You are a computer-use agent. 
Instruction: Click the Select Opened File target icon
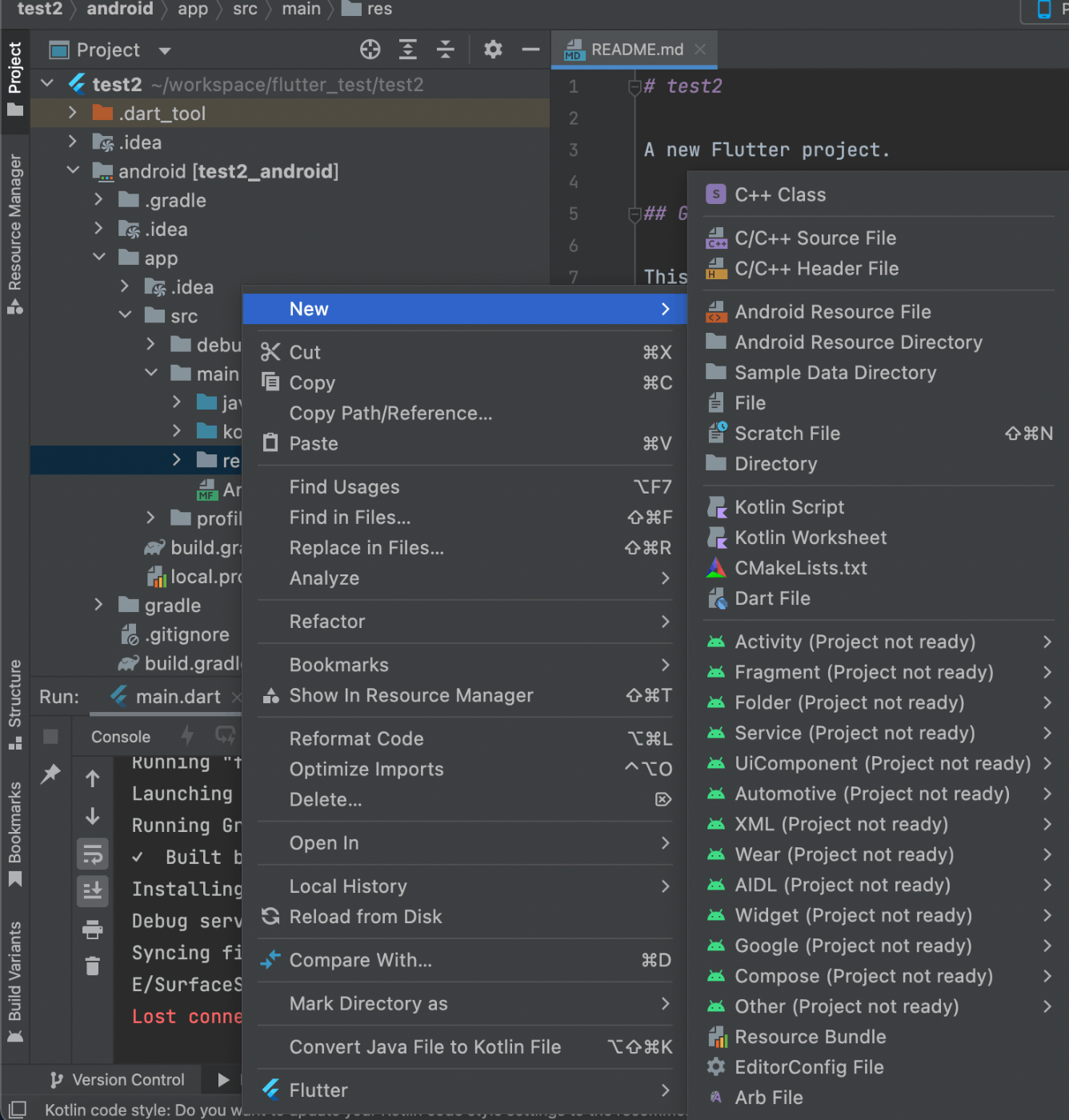[x=370, y=50]
